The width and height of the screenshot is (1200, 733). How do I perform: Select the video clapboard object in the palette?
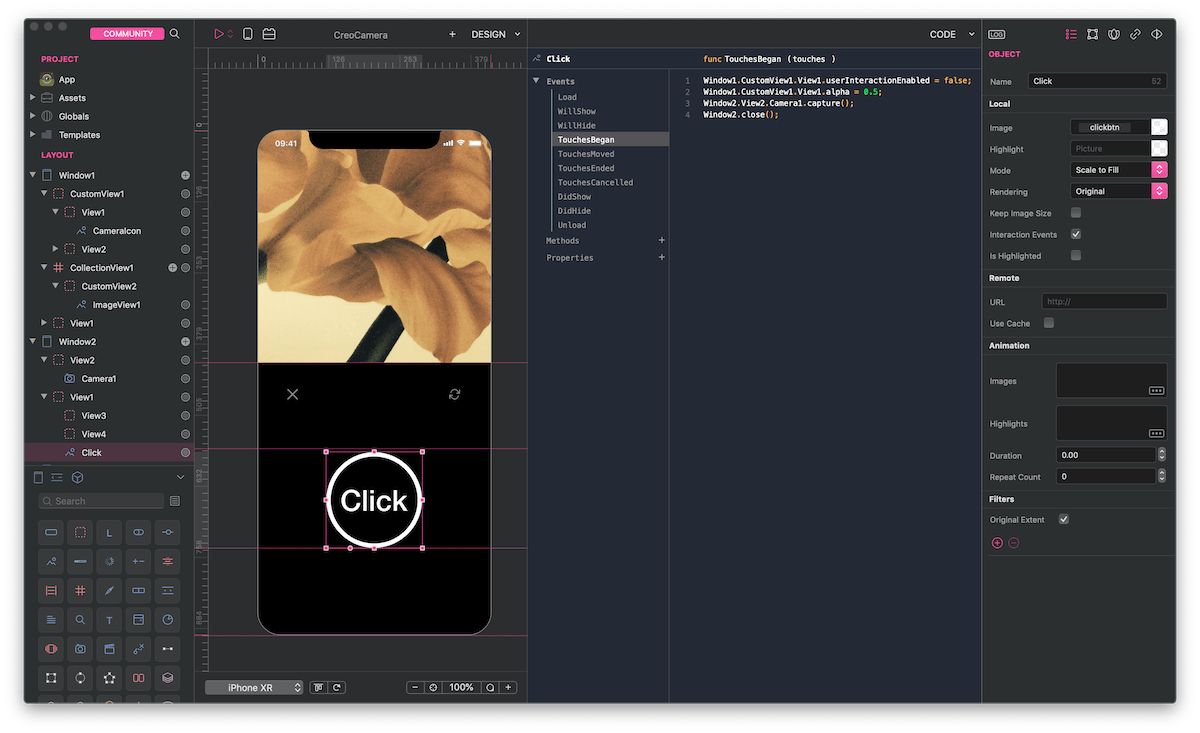[x=109, y=649]
